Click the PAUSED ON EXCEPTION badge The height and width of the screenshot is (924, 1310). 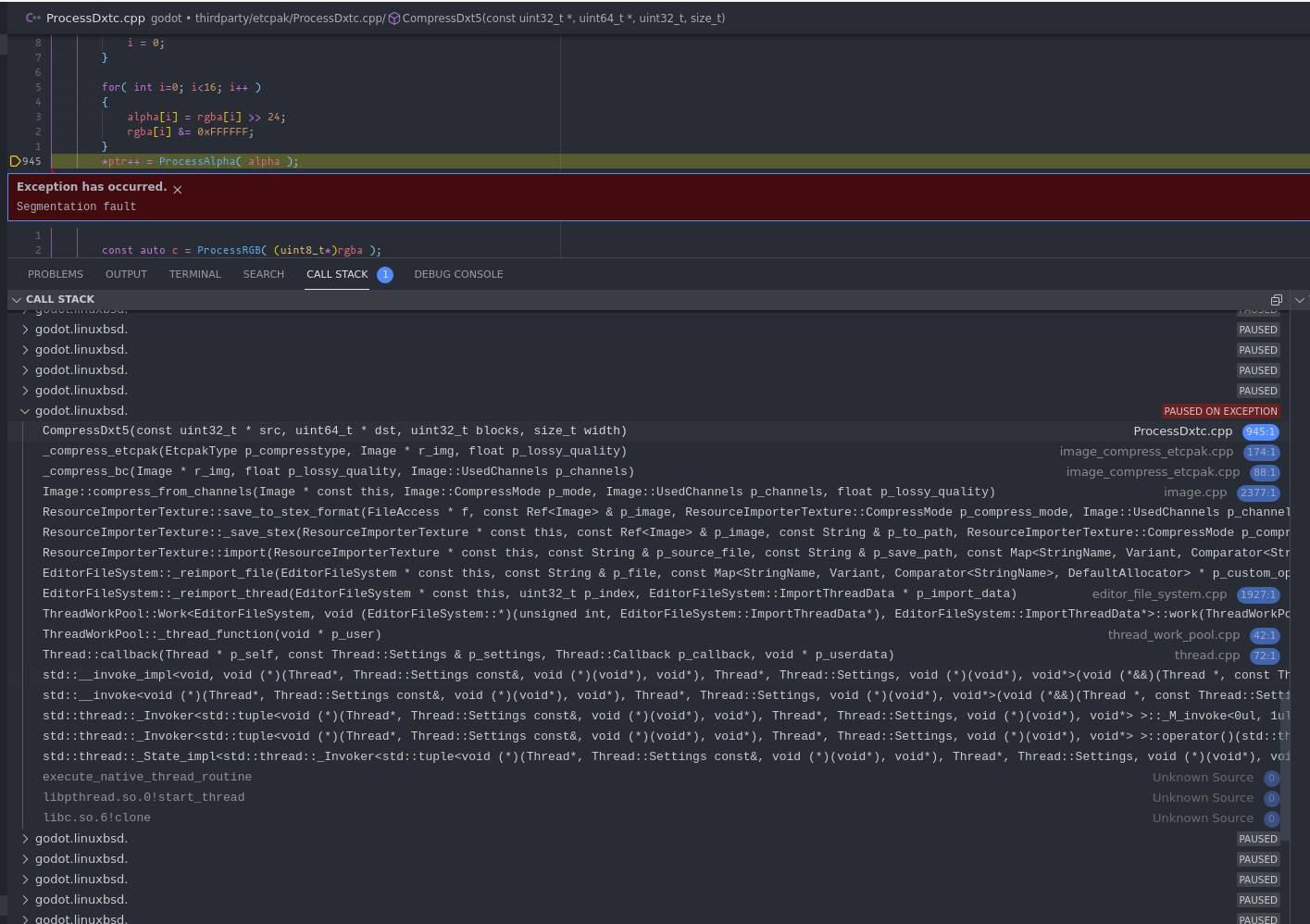(x=1220, y=410)
